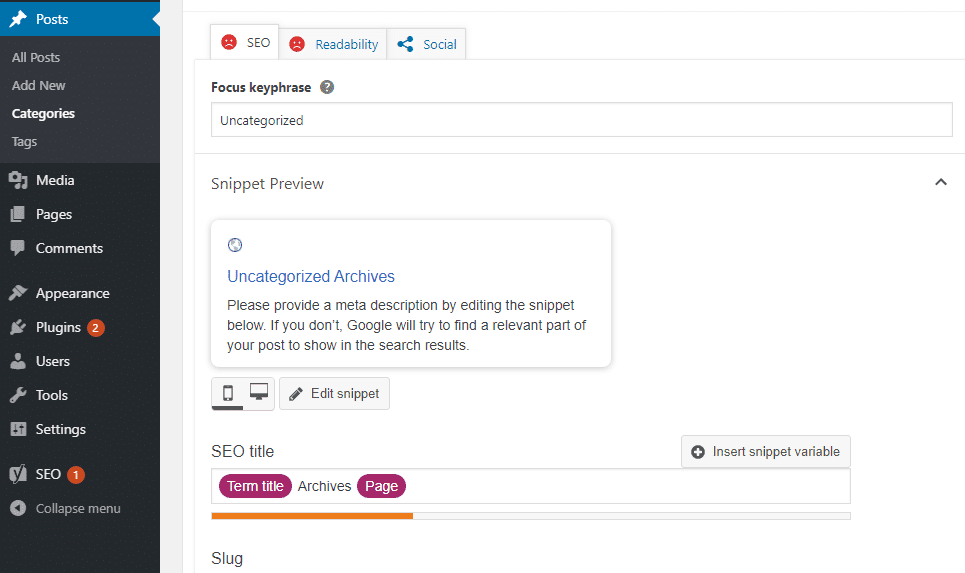The width and height of the screenshot is (965, 573).
Task: Go to Appearance in the sidebar
Action: point(72,293)
